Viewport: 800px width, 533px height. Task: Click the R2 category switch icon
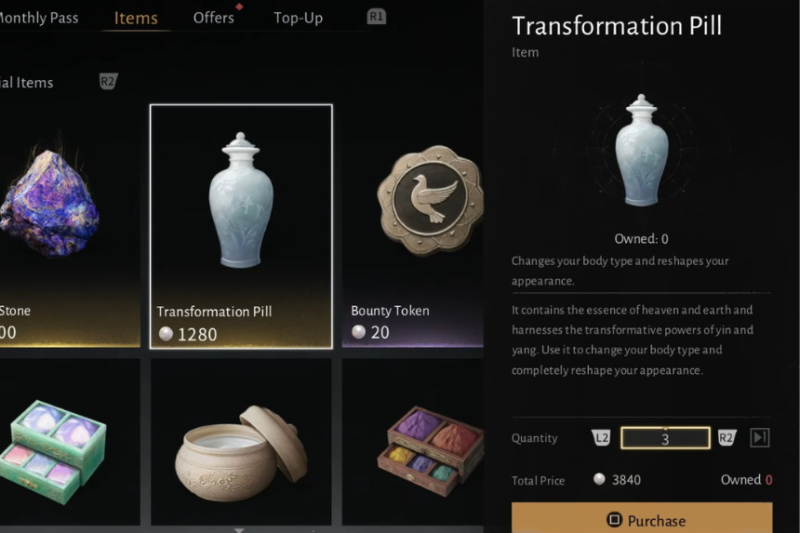[108, 81]
